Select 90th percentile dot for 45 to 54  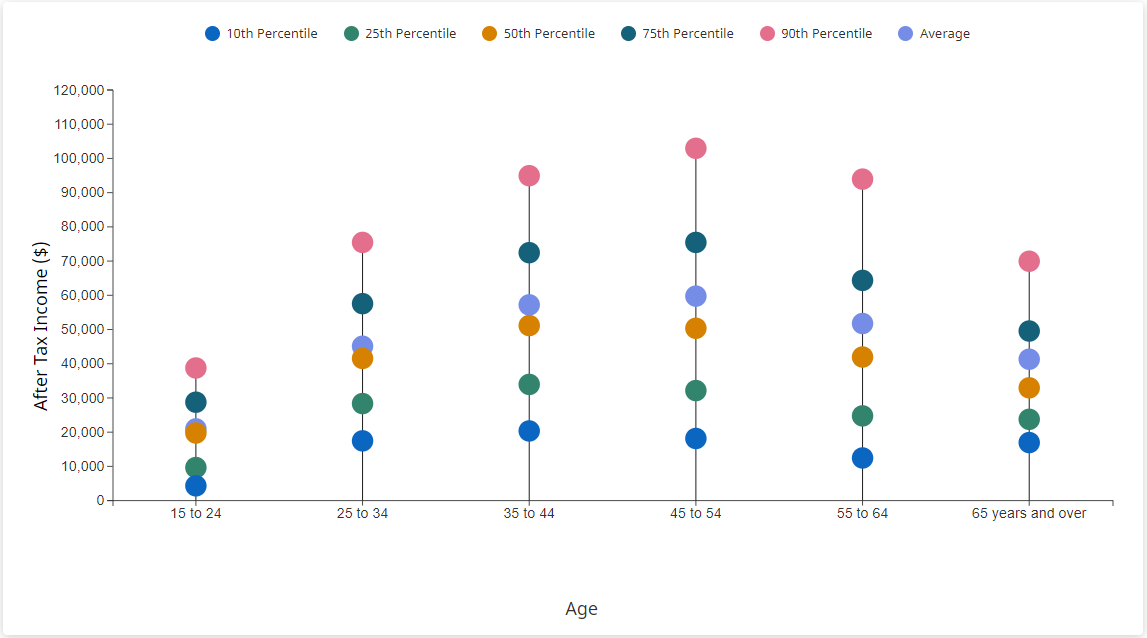coord(696,148)
